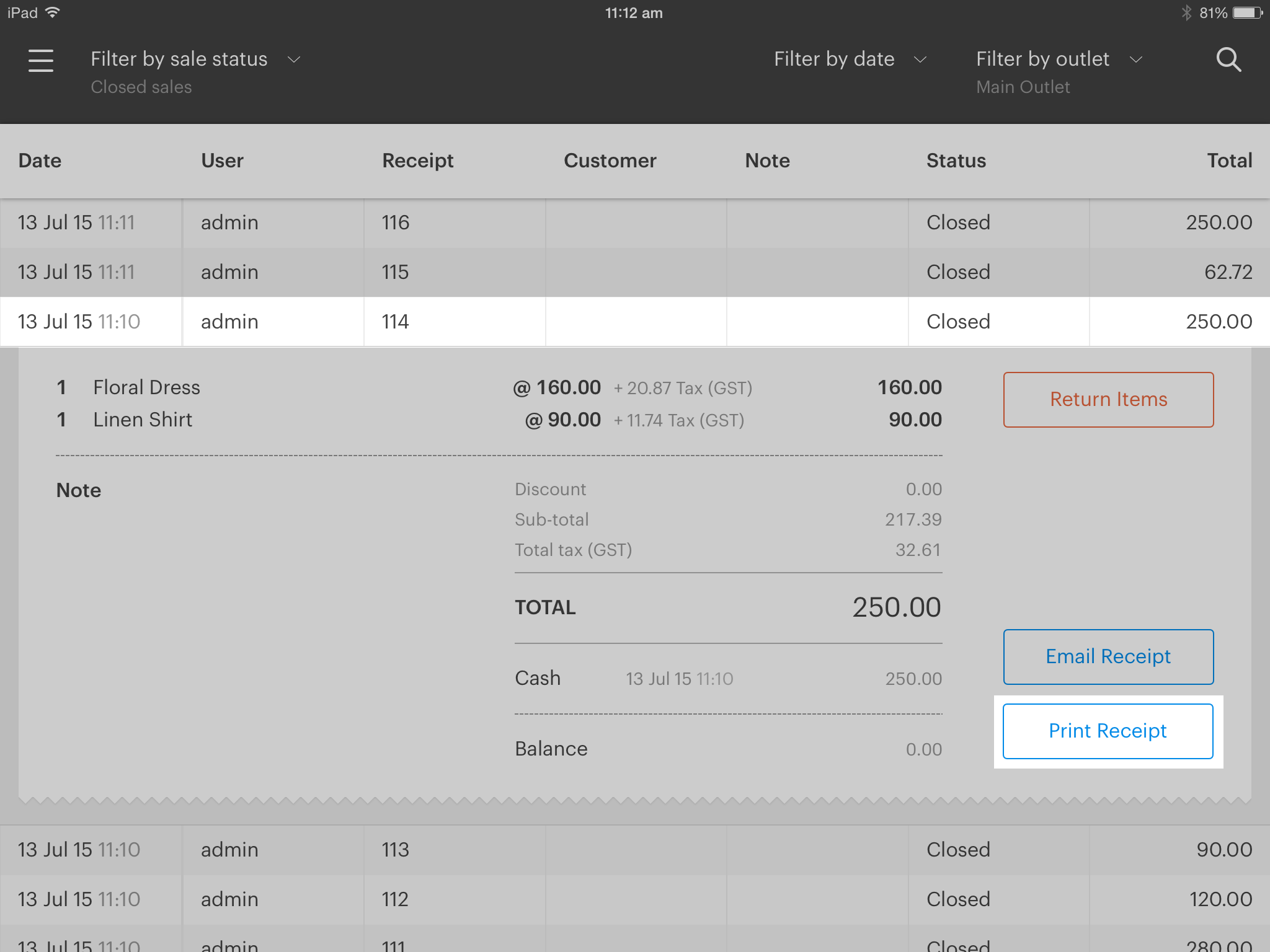The width and height of the screenshot is (1270, 952).
Task: Select the Receipt column header
Action: [417, 161]
